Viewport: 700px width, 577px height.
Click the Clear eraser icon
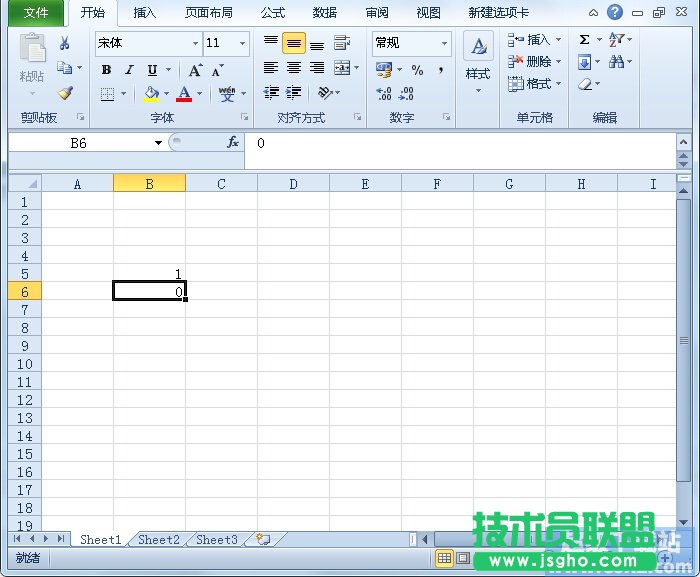[585, 84]
